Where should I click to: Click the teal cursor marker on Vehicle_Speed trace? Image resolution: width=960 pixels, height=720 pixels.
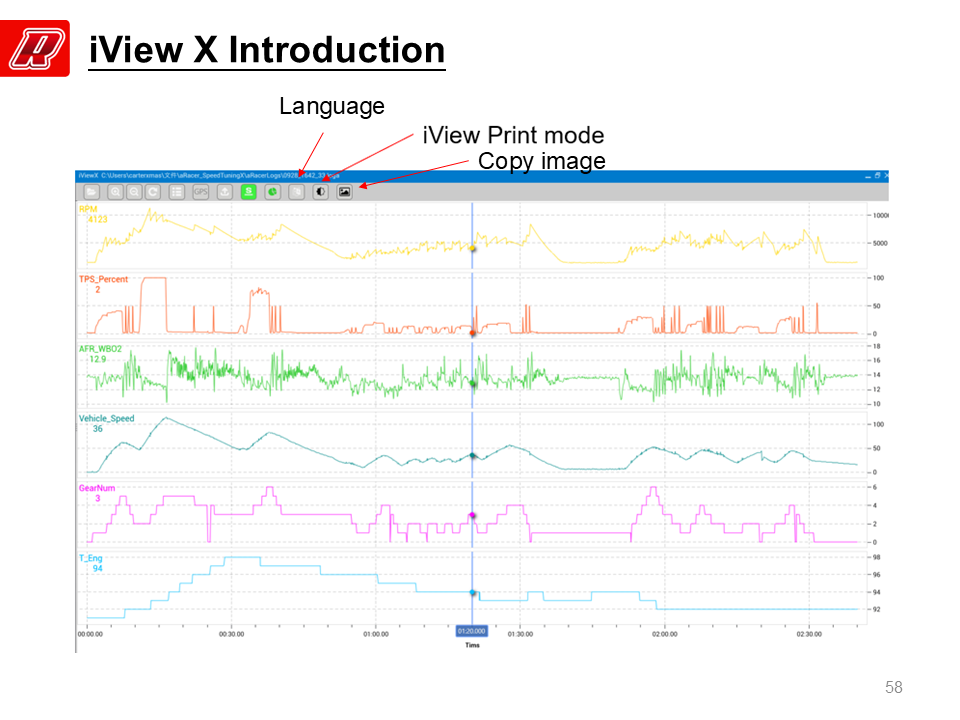tap(473, 456)
